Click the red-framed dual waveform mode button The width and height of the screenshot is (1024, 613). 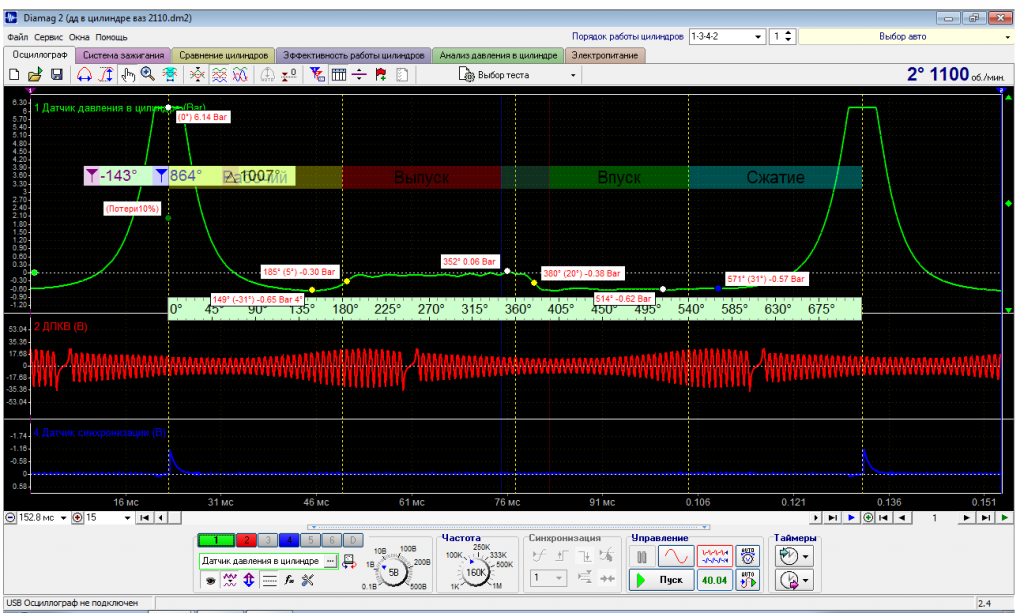tap(714, 556)
